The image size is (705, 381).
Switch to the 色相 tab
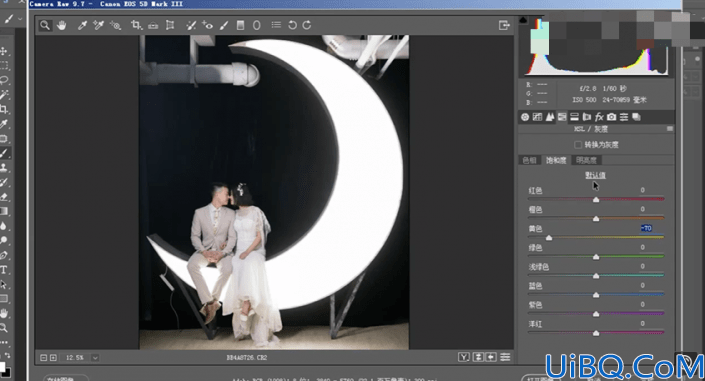click(530, 160)
